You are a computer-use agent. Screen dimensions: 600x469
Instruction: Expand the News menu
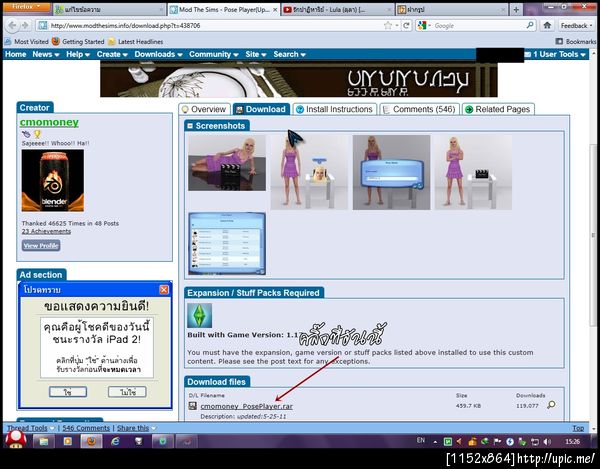pyautogui.click(x=46, y=54)
